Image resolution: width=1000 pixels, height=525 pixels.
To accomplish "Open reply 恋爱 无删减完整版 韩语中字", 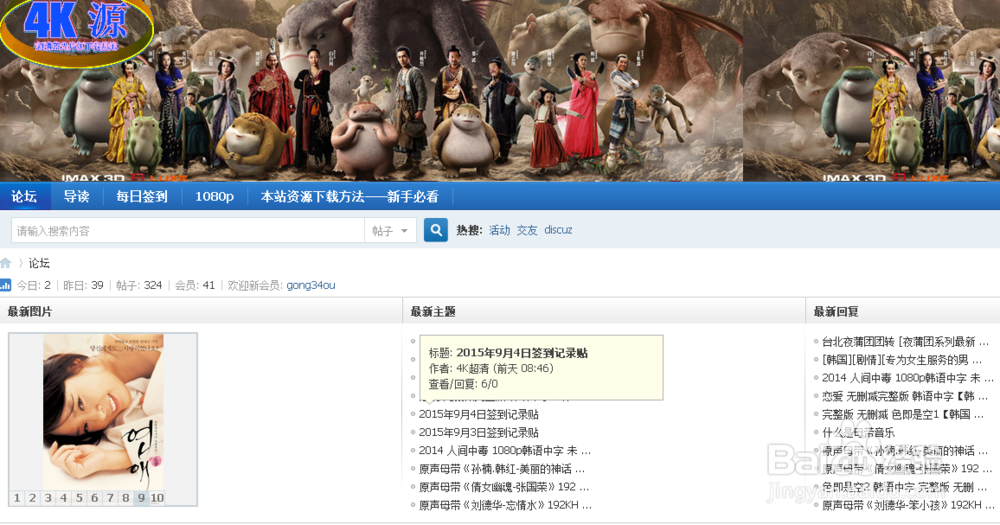I will click(x=904, y=396).
